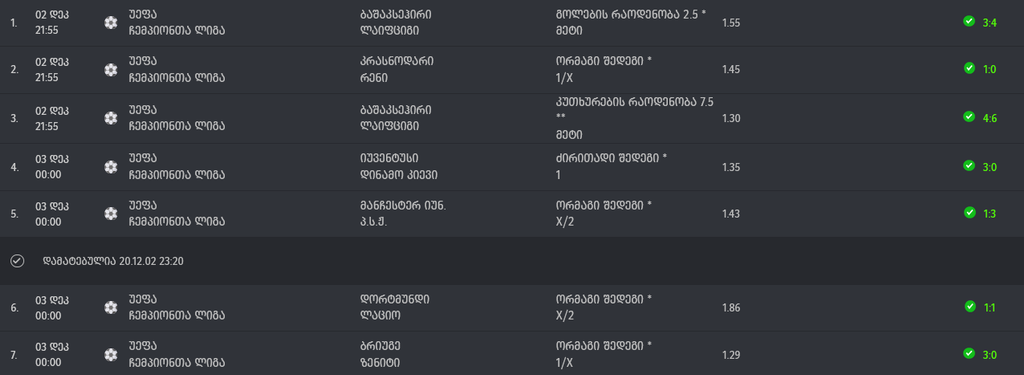The height and width of the screenshot is (375, 1024).
Task: Click the 1.55 odds value
Action: (731, 23)
